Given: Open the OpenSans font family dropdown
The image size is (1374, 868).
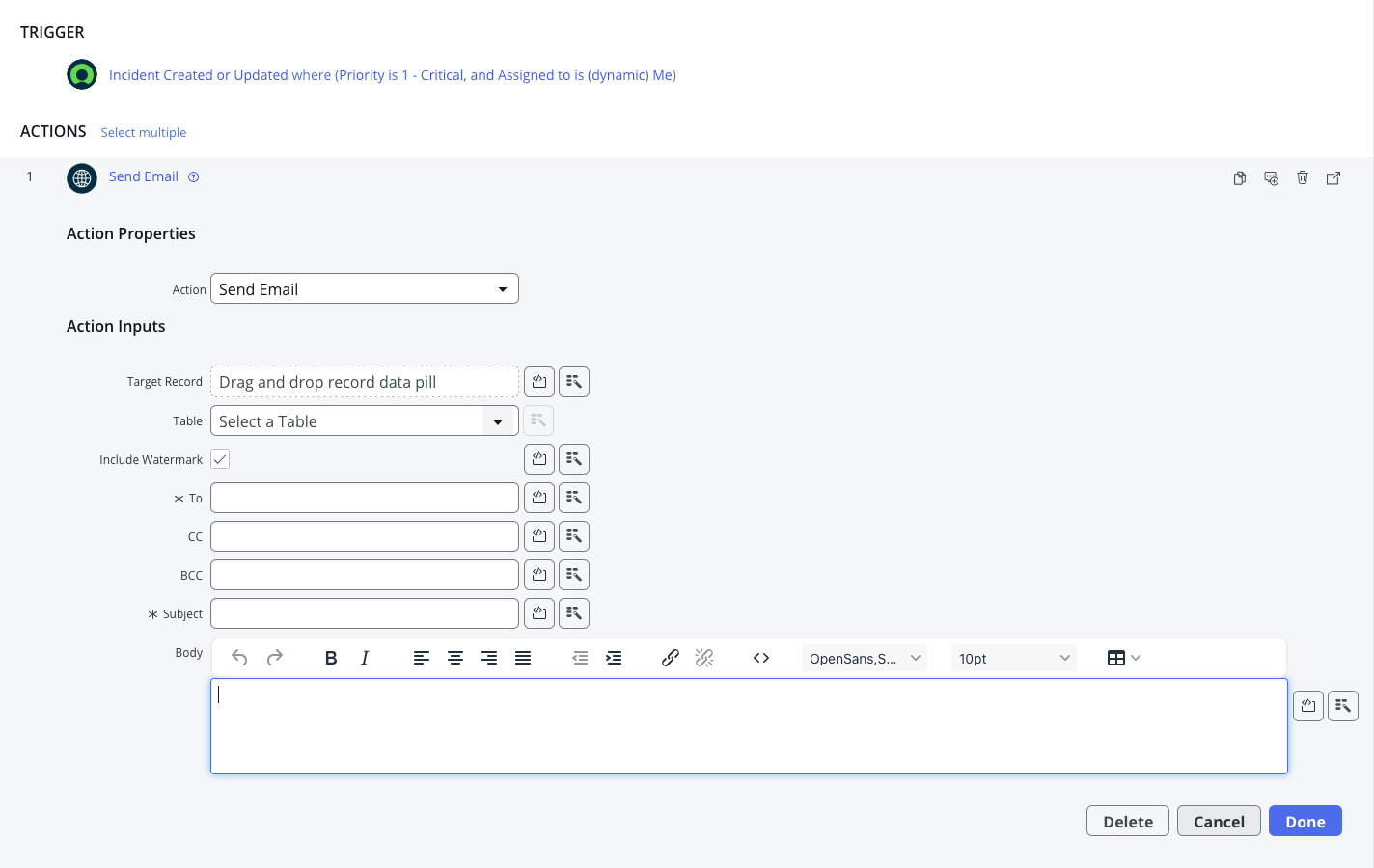Looking at the screenshot, I should click(865, 659).
